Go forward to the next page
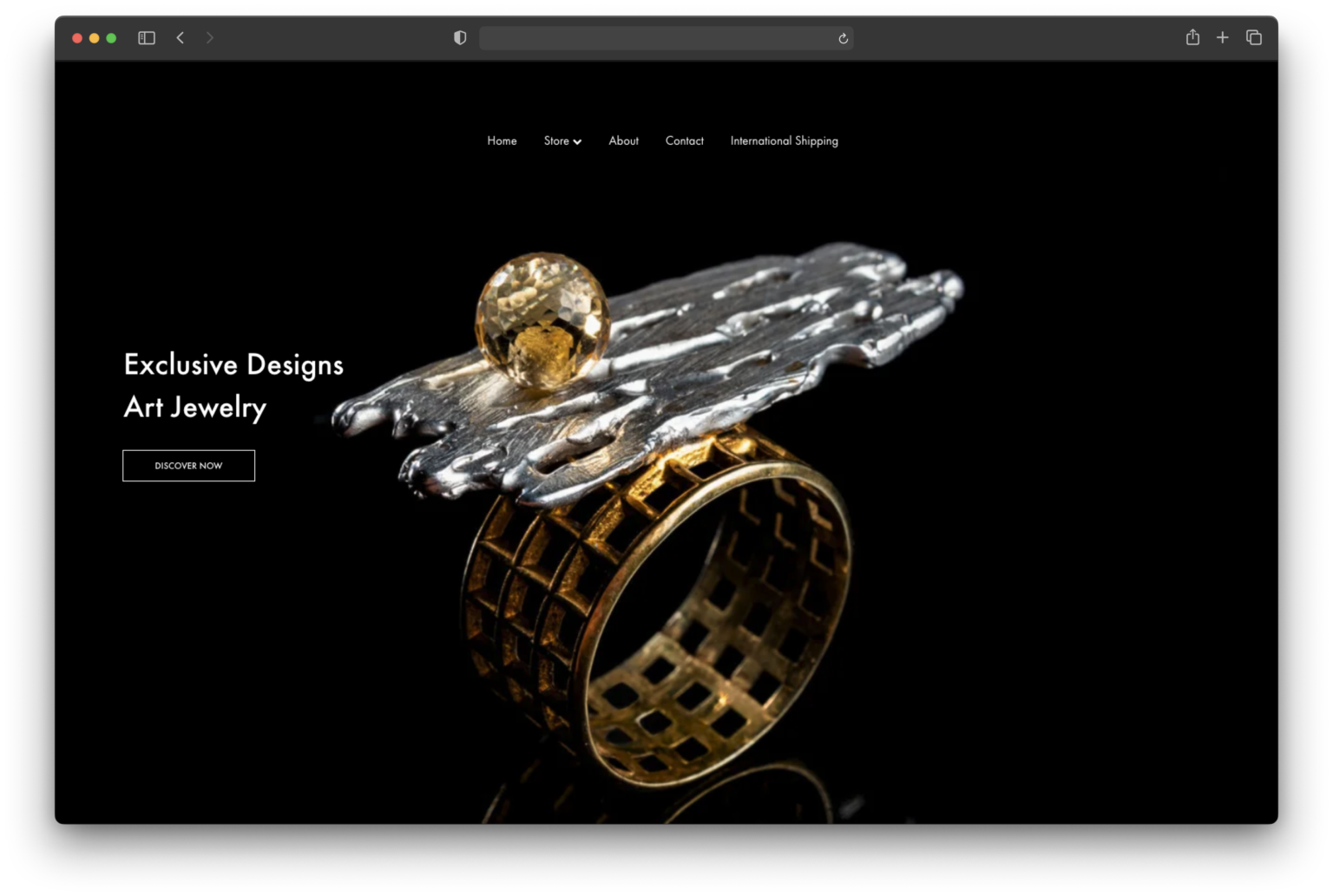The width and height of the screenshot is (1333, 896). point(210,38)
